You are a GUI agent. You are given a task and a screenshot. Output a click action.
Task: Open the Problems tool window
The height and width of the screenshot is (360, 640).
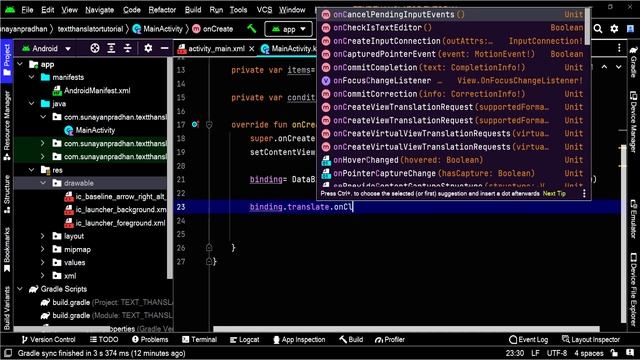tap(150, 340)
